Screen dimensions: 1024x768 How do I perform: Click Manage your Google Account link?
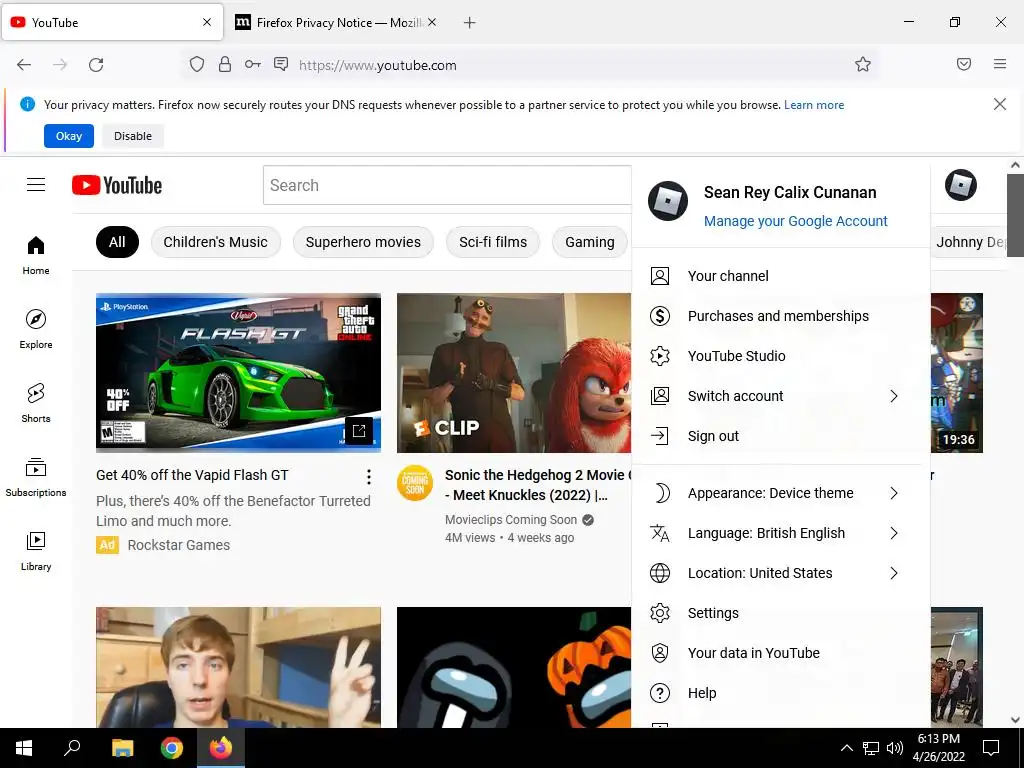point(795,221)
